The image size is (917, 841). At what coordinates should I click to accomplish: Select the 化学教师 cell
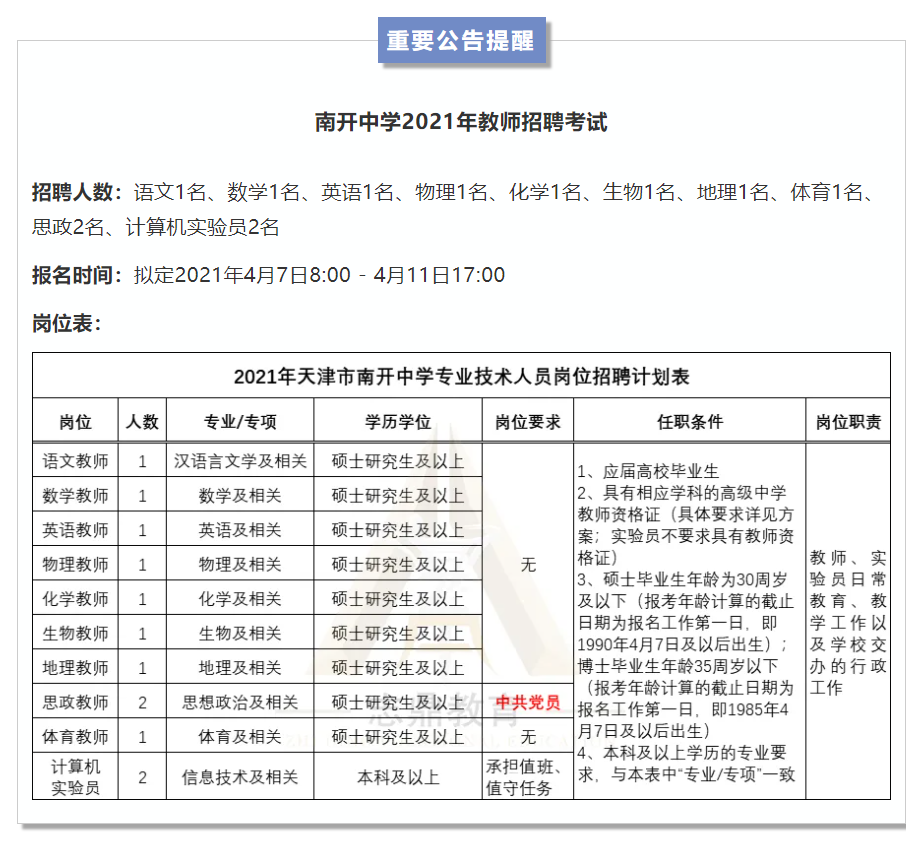(75, 598)
